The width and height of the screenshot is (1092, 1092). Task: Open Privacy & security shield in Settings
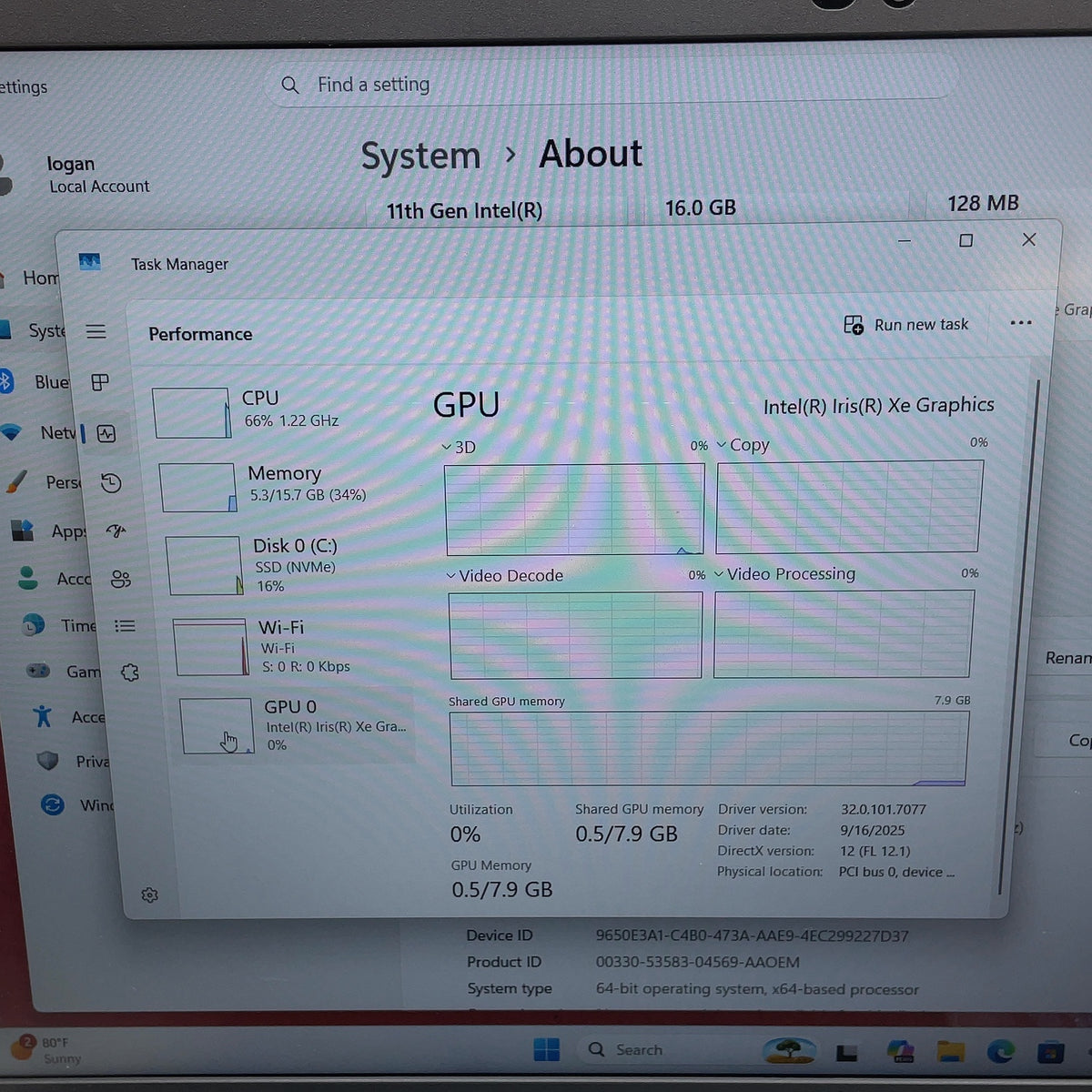(x=48, y=761)
